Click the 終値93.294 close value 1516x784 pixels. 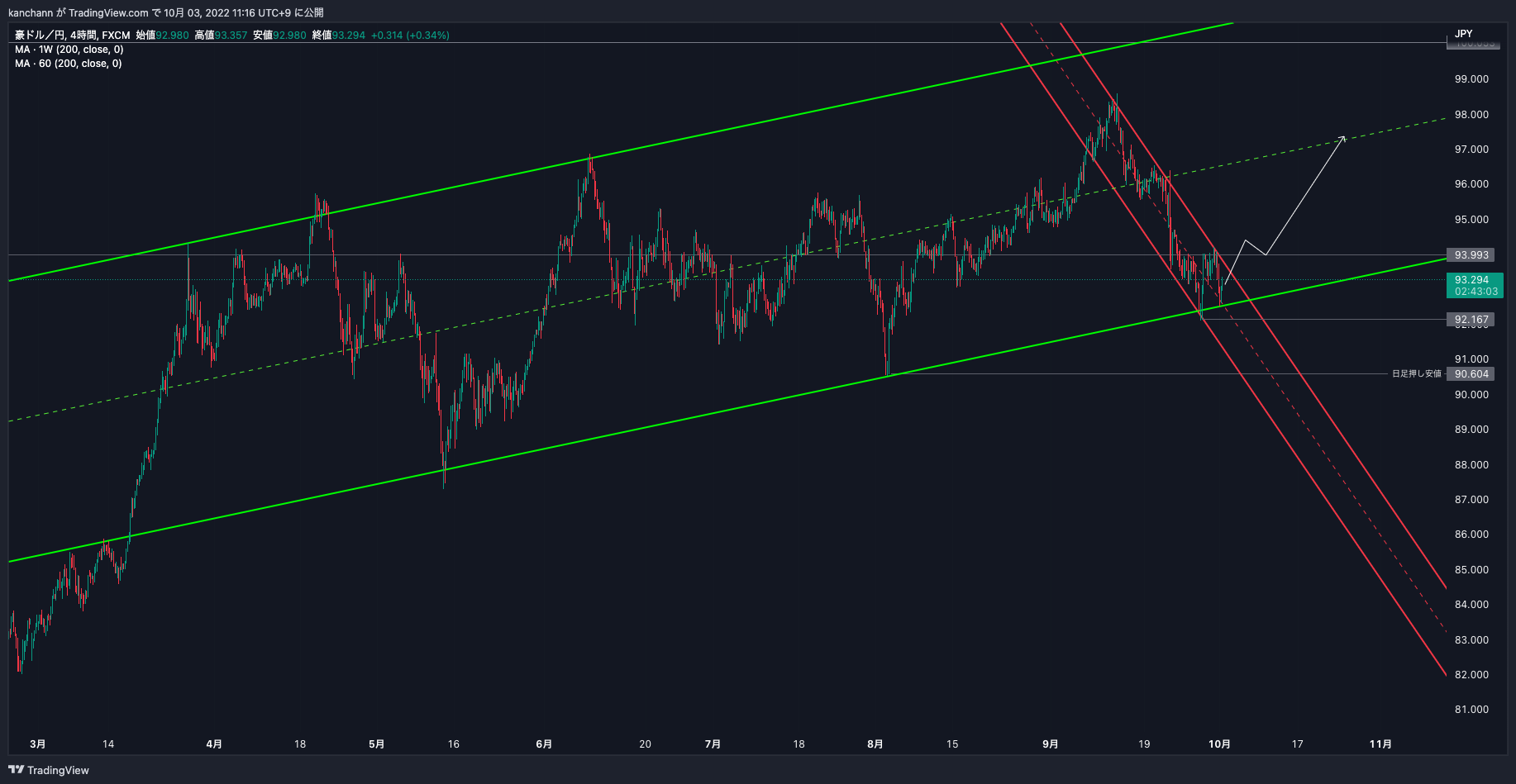338,36
